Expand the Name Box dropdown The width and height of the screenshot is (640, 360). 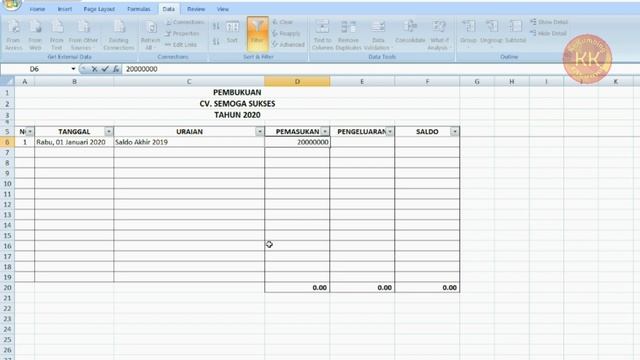pyautogui.click(x=73, y=69)
